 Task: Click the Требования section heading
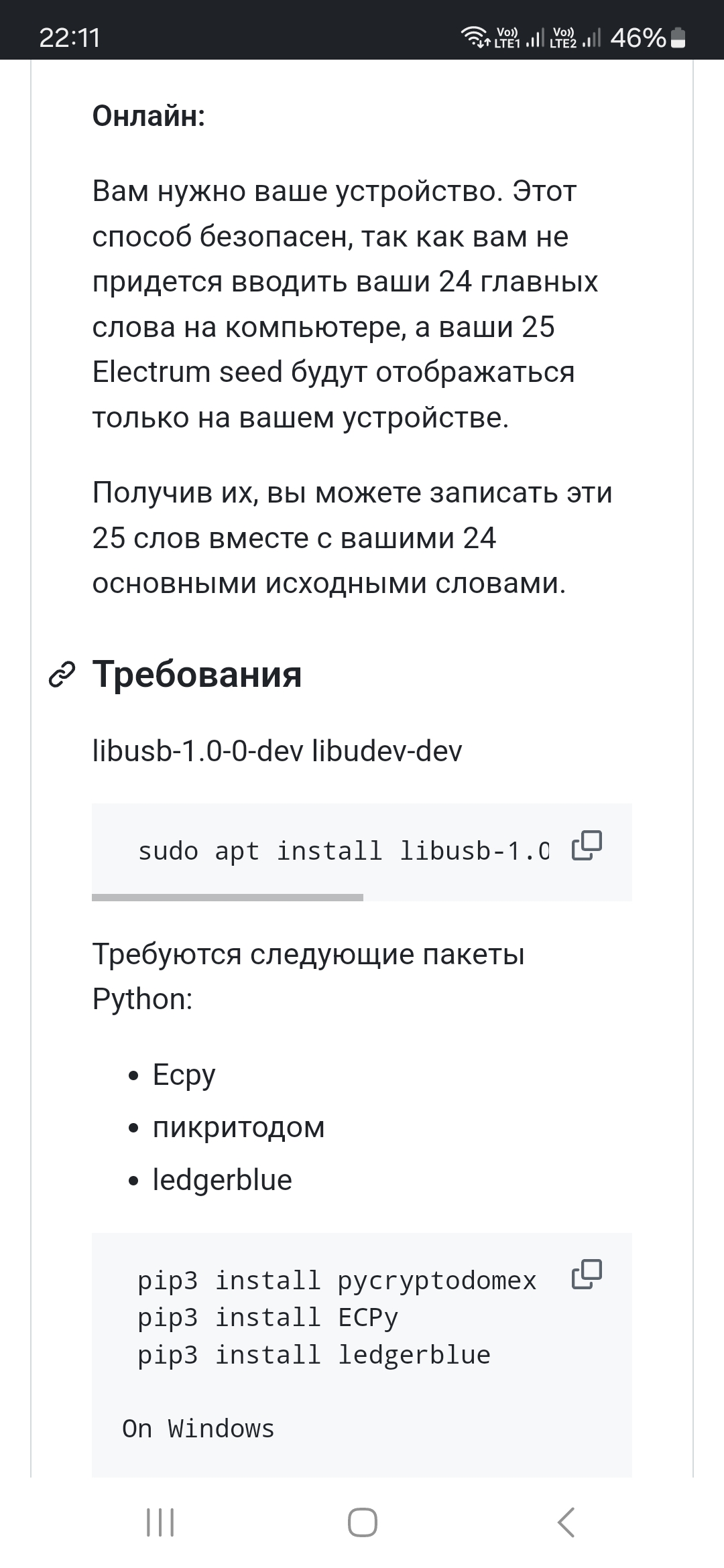pyautogui.click(x=197, y=674)
